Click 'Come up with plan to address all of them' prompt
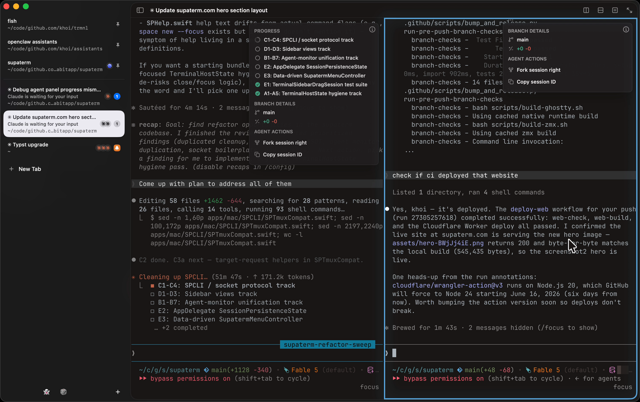The image size is (640, 402). click(215, 184)
